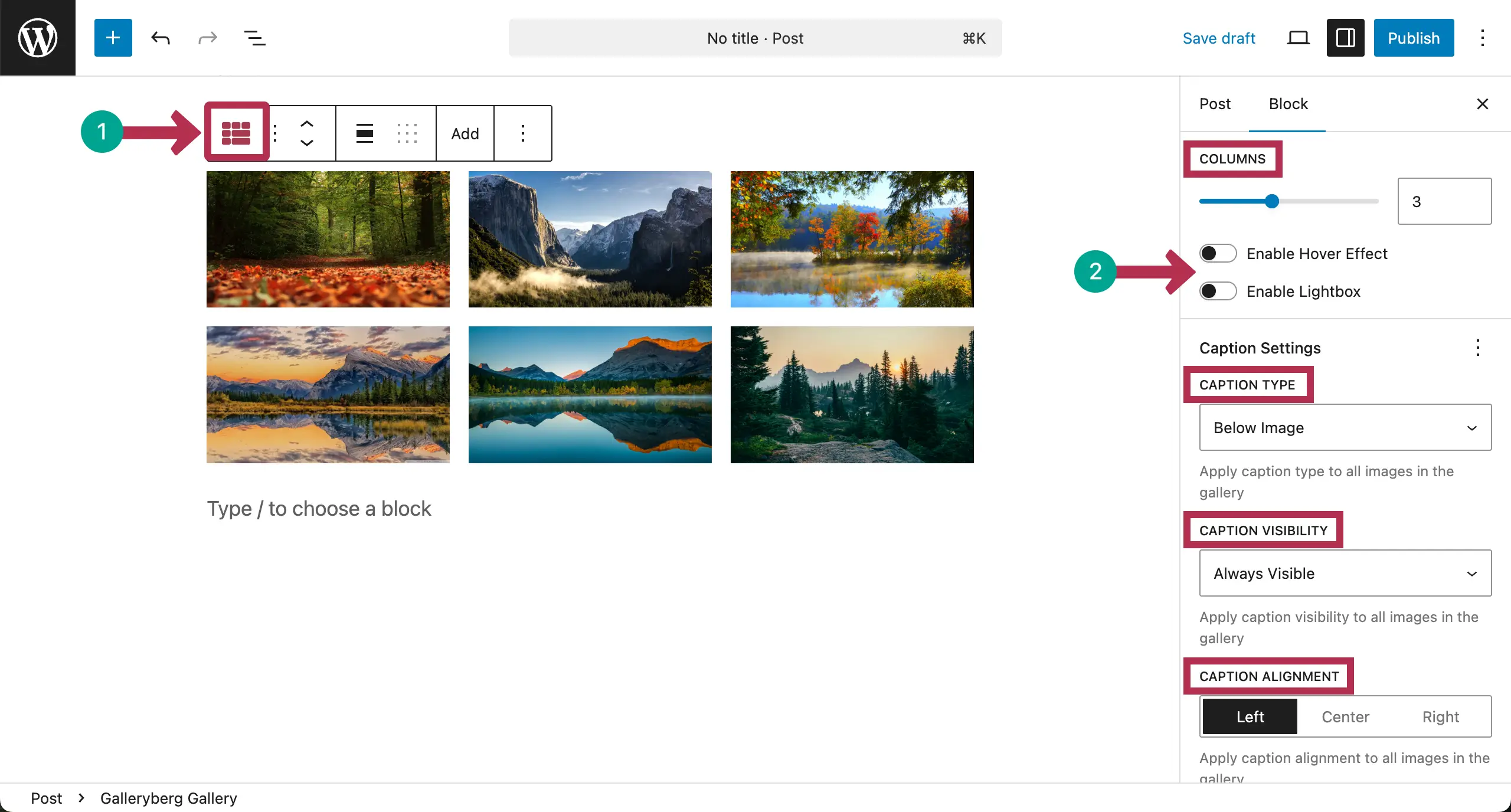Enable Hover Effect toggle
Screen dimensions: 1511x812
(x=1218, y=254)
